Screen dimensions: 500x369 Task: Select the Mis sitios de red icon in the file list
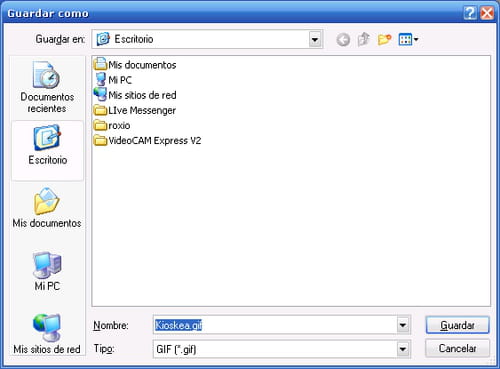pyautogui.click(x=100, y=94)
